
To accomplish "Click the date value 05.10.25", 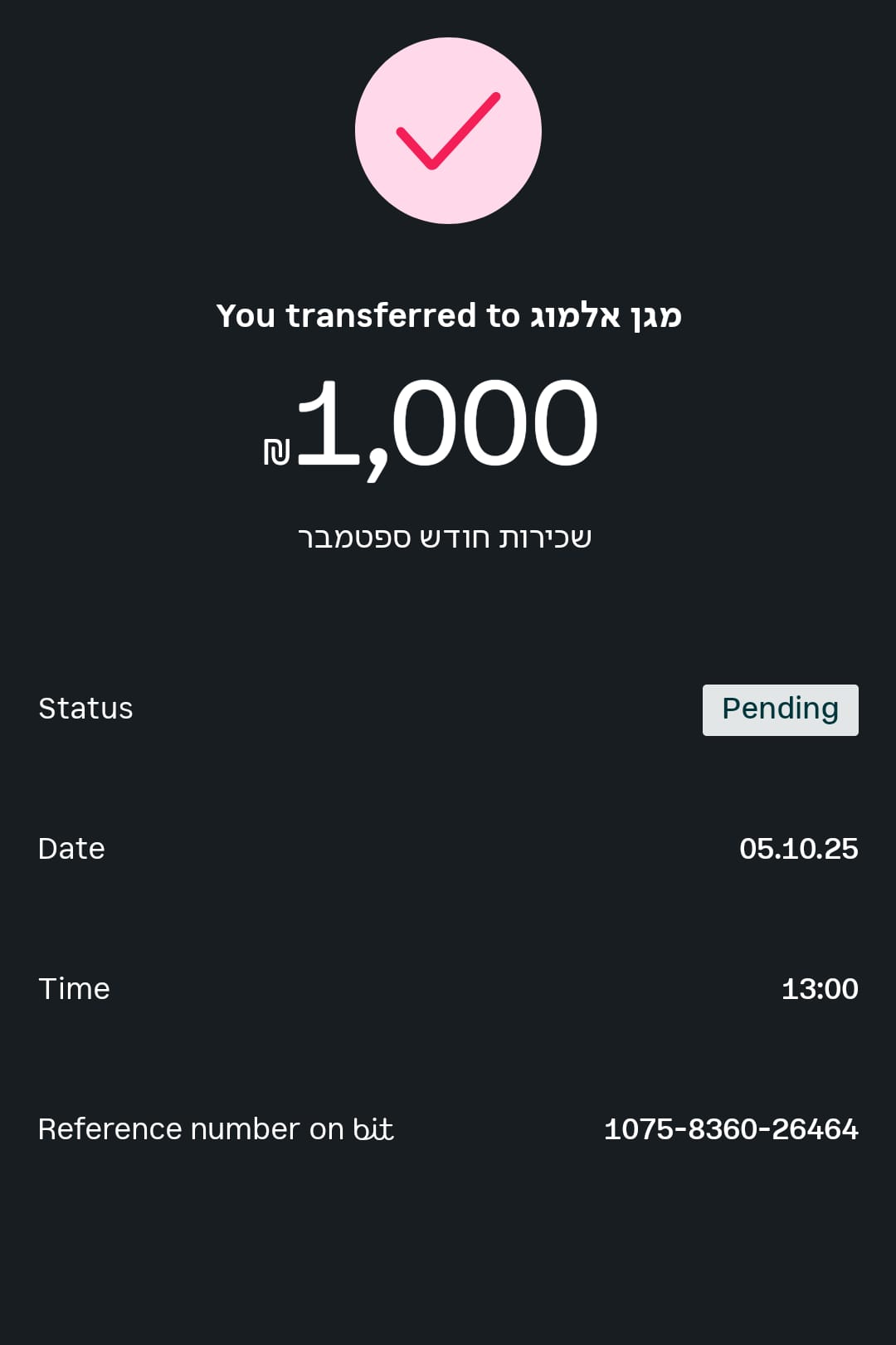I will 798,849.
